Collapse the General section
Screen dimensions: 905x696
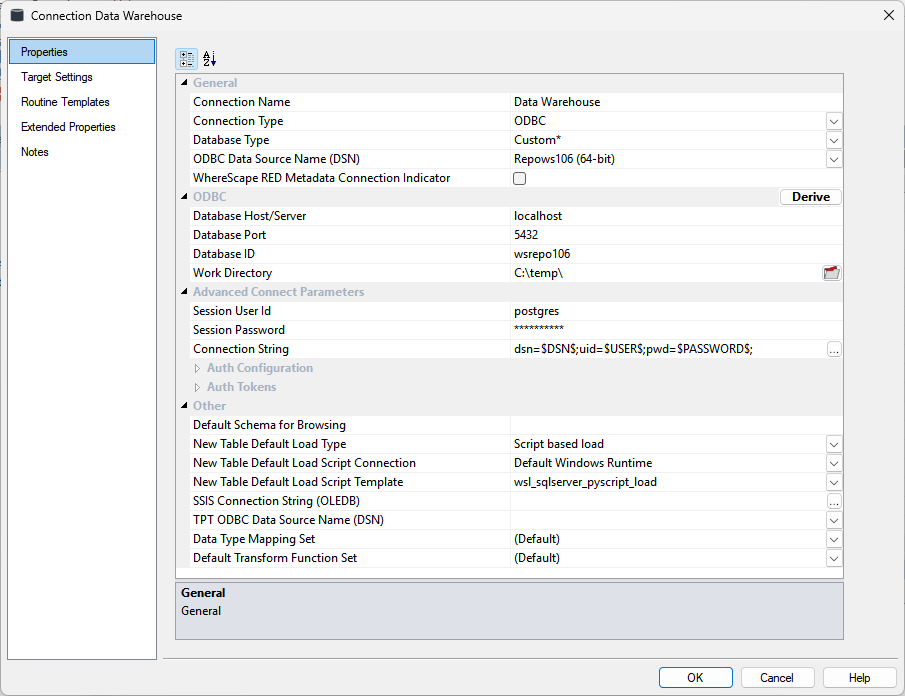(183, 83)
